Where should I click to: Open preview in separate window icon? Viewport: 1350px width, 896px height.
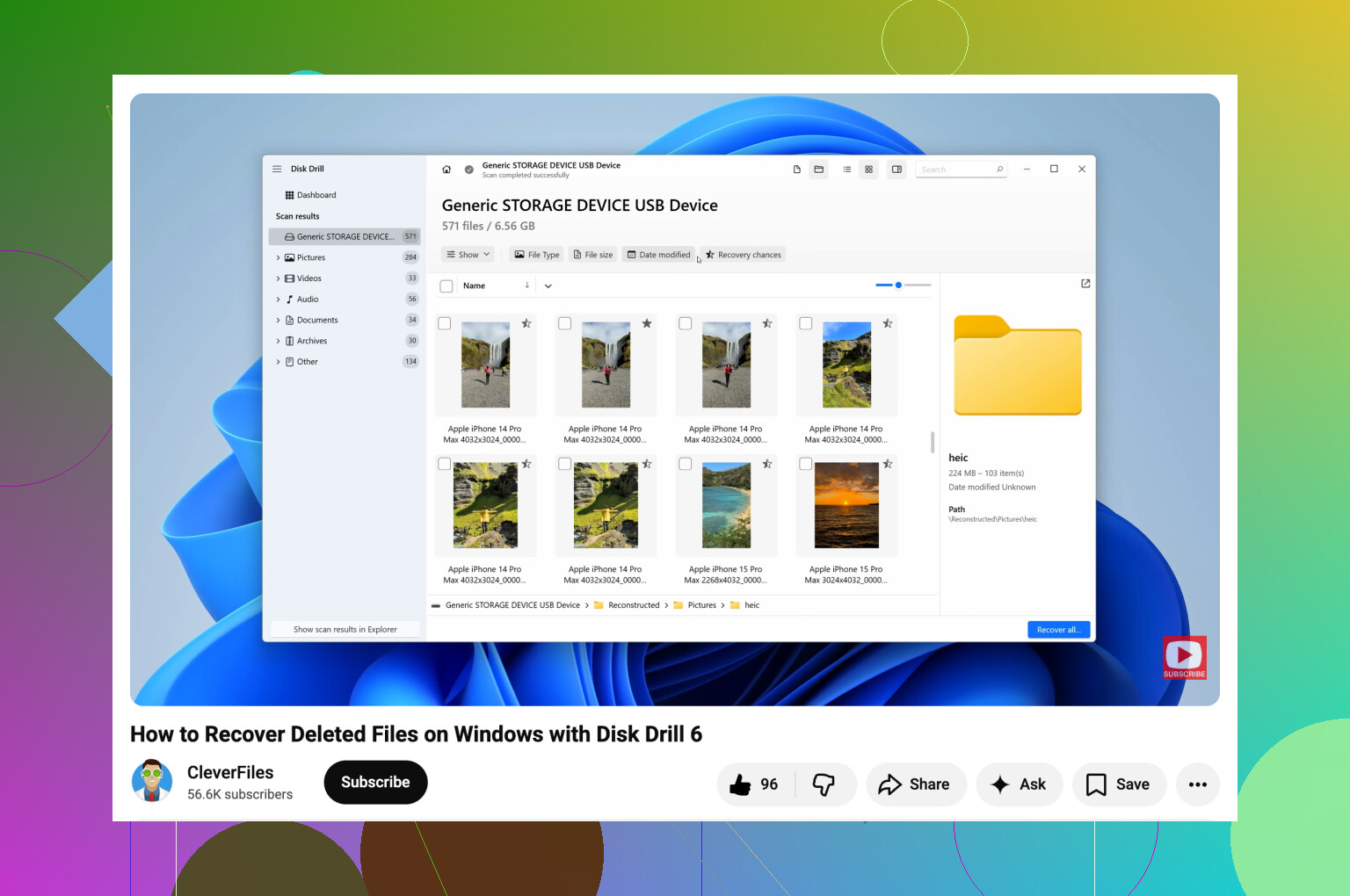1085,283
